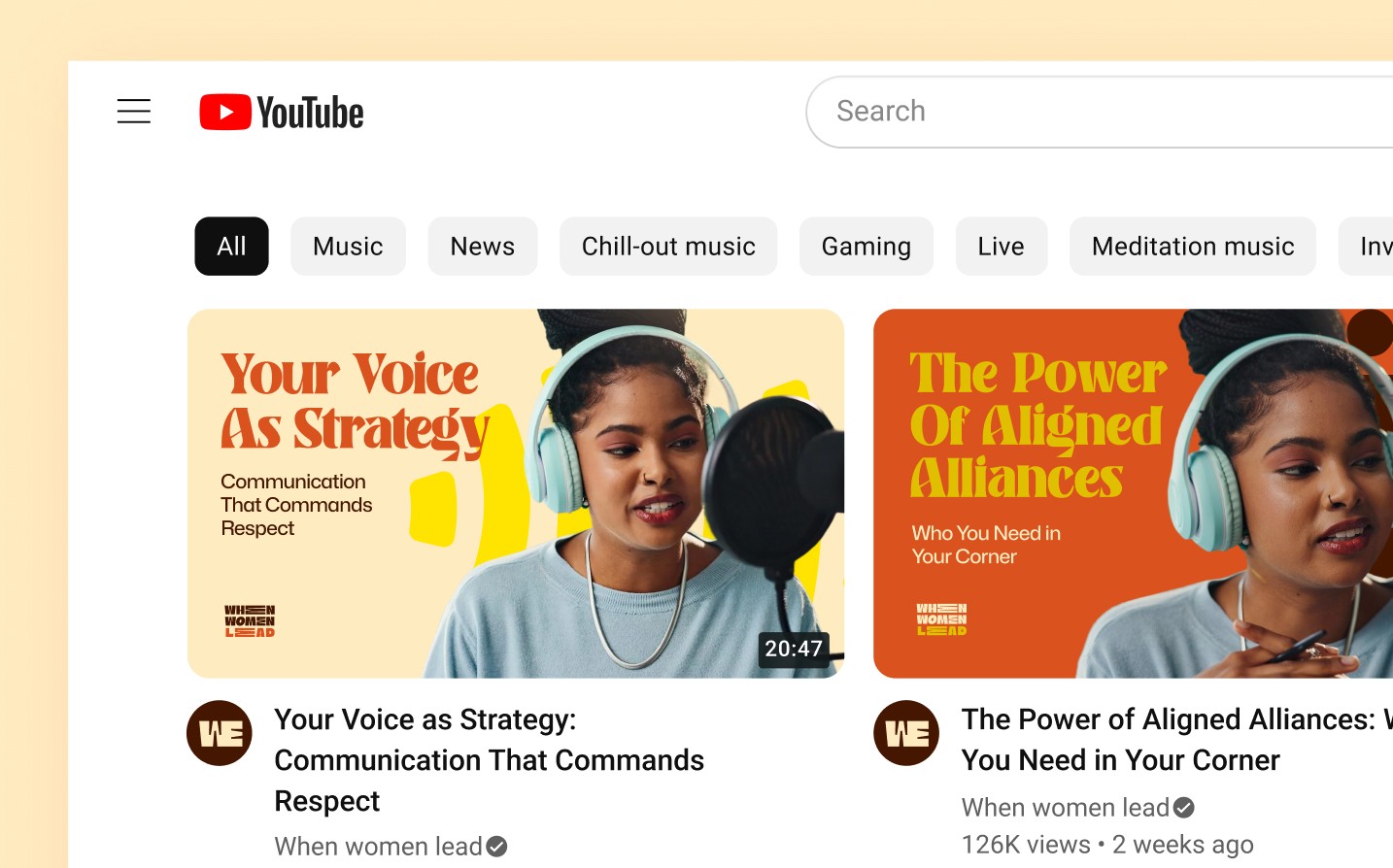Filter by Meditation music chip

point(1193,247)
